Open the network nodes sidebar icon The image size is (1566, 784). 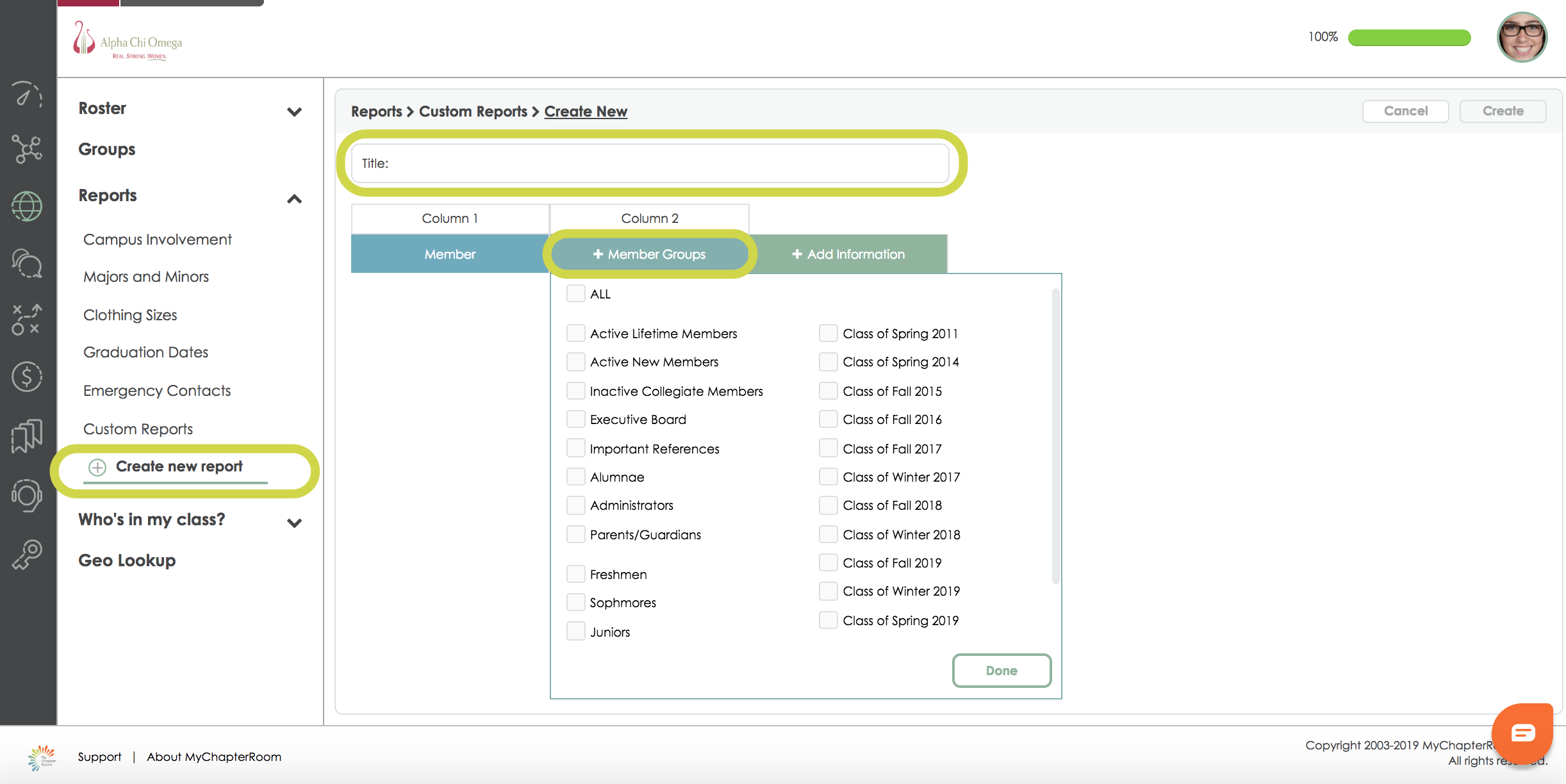[27, 149]
